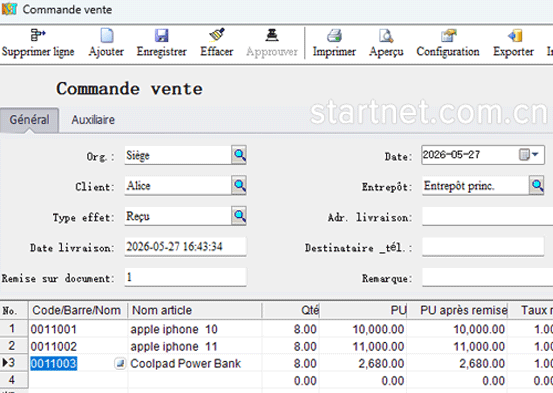553x393 pixels.
Task: Click the Remise sur document field
Action: [x=186, y=277]
